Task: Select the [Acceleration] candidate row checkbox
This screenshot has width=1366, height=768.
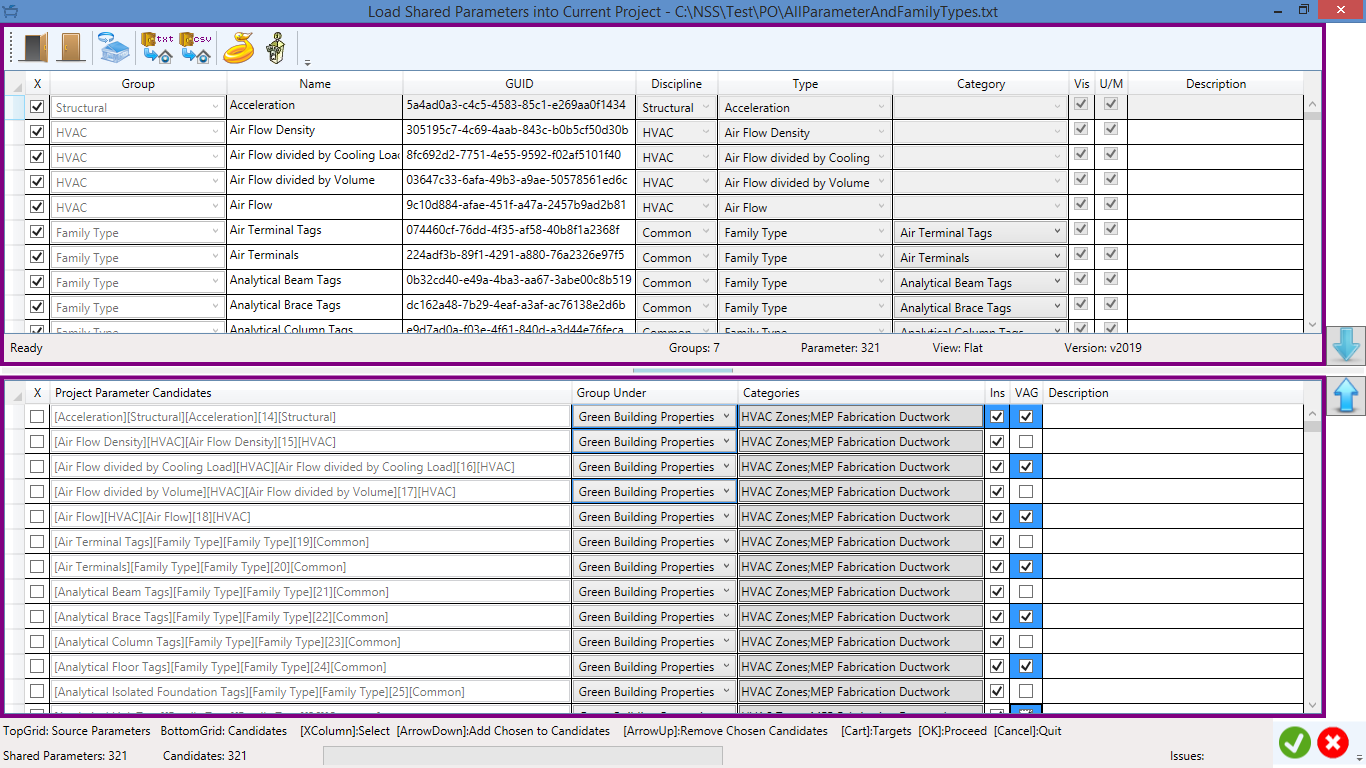Action: pyautogui.click(x=37, y=416)
